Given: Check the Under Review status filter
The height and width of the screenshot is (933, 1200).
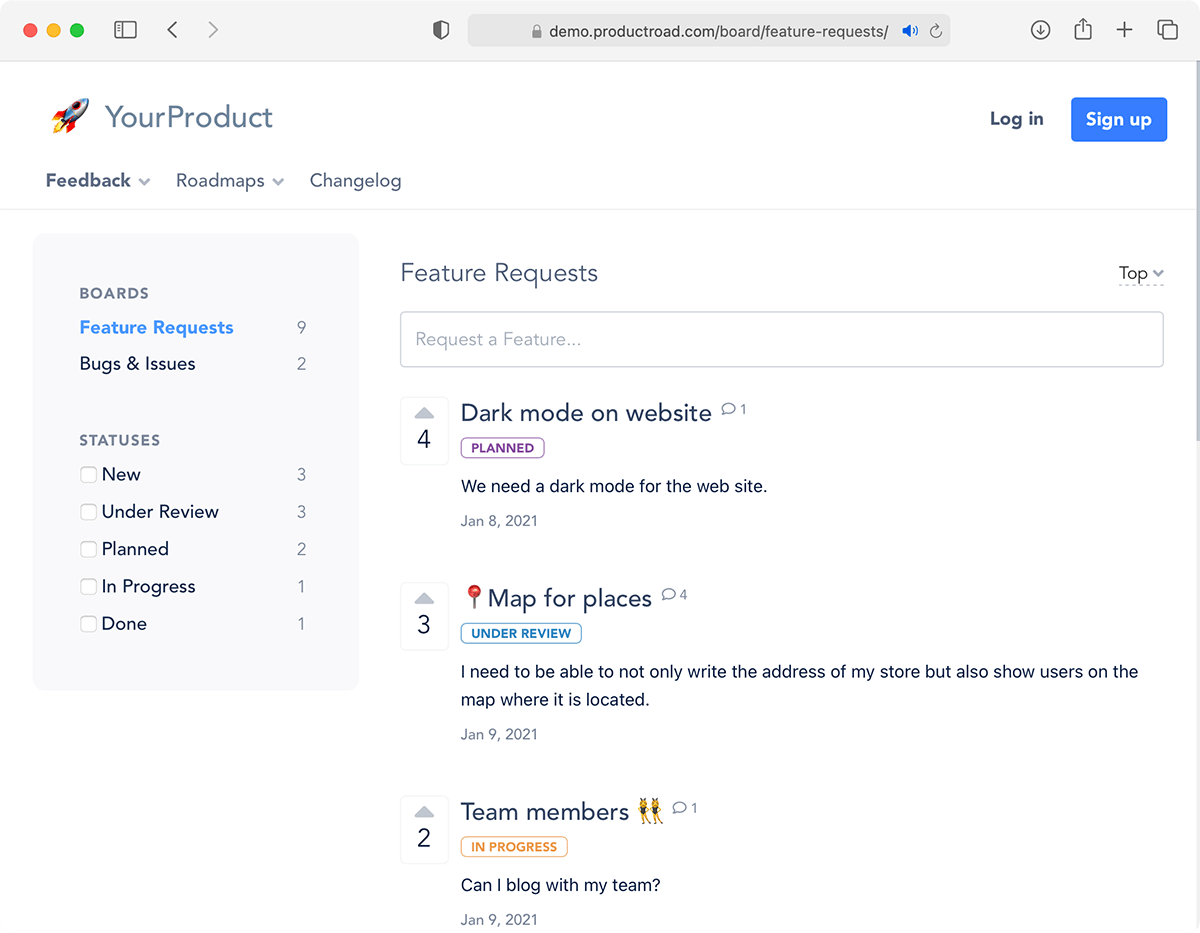Looking at the screenshot, I should click(x=88, y=511).
